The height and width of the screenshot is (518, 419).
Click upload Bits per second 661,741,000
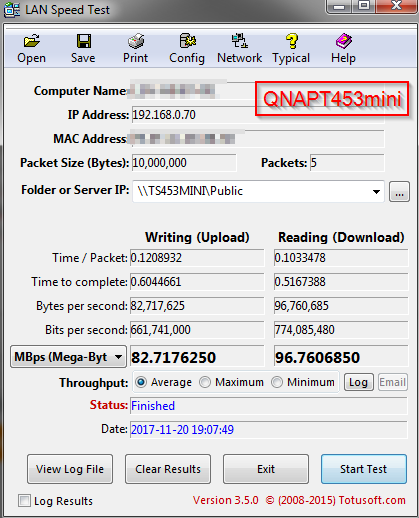pyautogui.click(x=160, y=330)
